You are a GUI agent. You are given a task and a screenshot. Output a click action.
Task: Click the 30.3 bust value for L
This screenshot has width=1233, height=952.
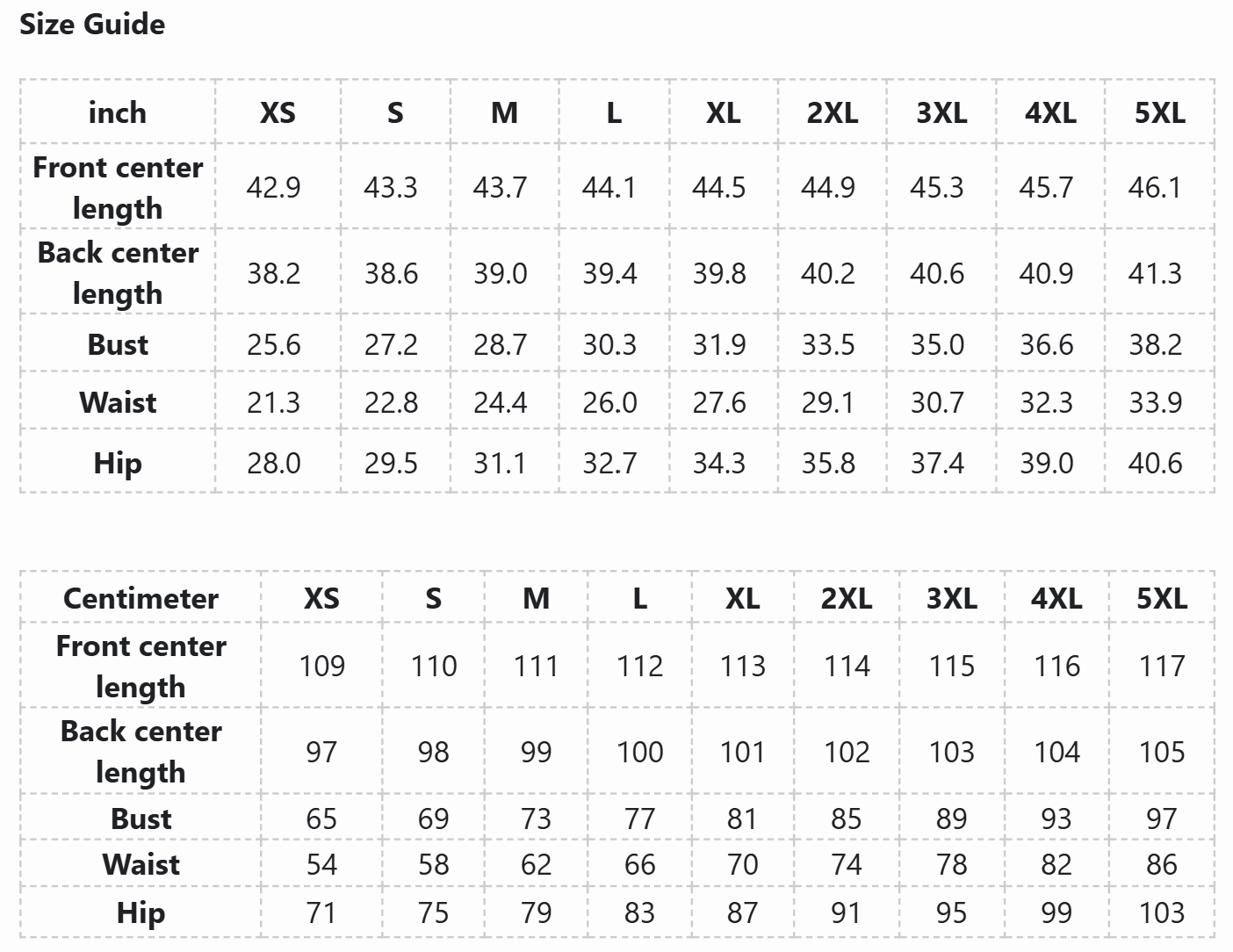pyautogui.click(x=609, y=344)
